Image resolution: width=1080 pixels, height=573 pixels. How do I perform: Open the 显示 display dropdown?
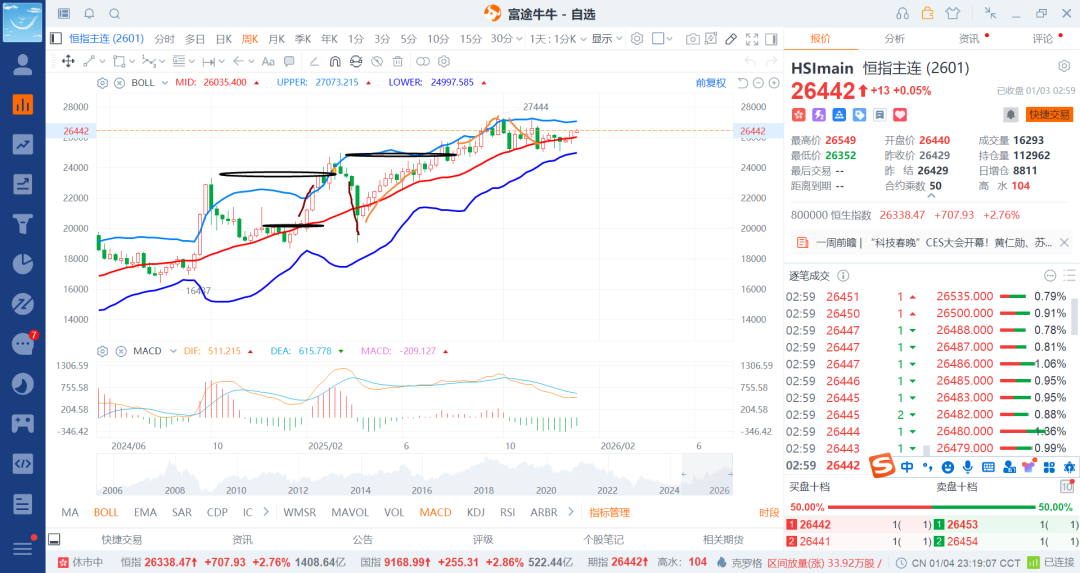point(607,39)
